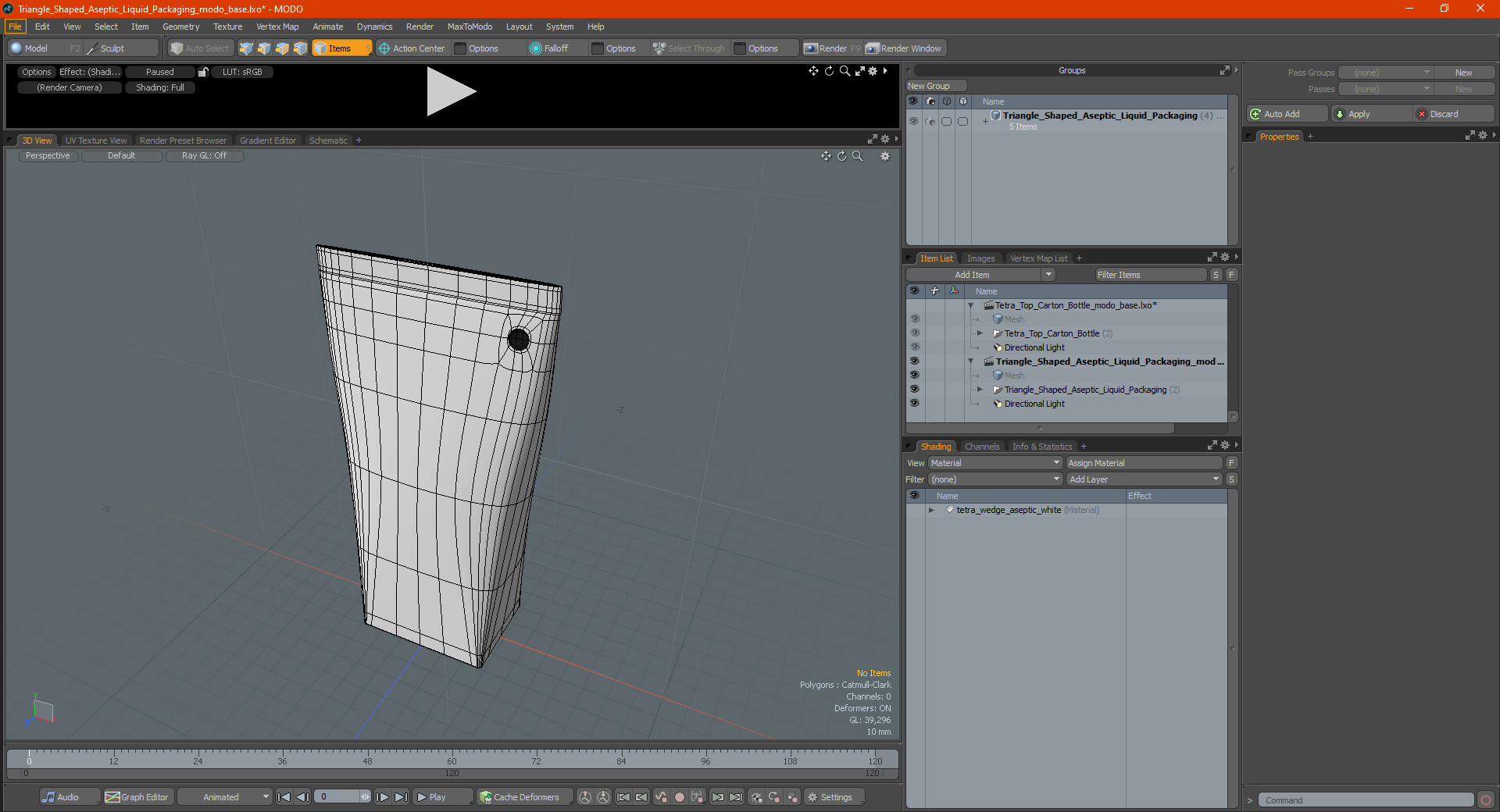Hide the last Directional Light

pyautogui.click(x=914, y=404)
